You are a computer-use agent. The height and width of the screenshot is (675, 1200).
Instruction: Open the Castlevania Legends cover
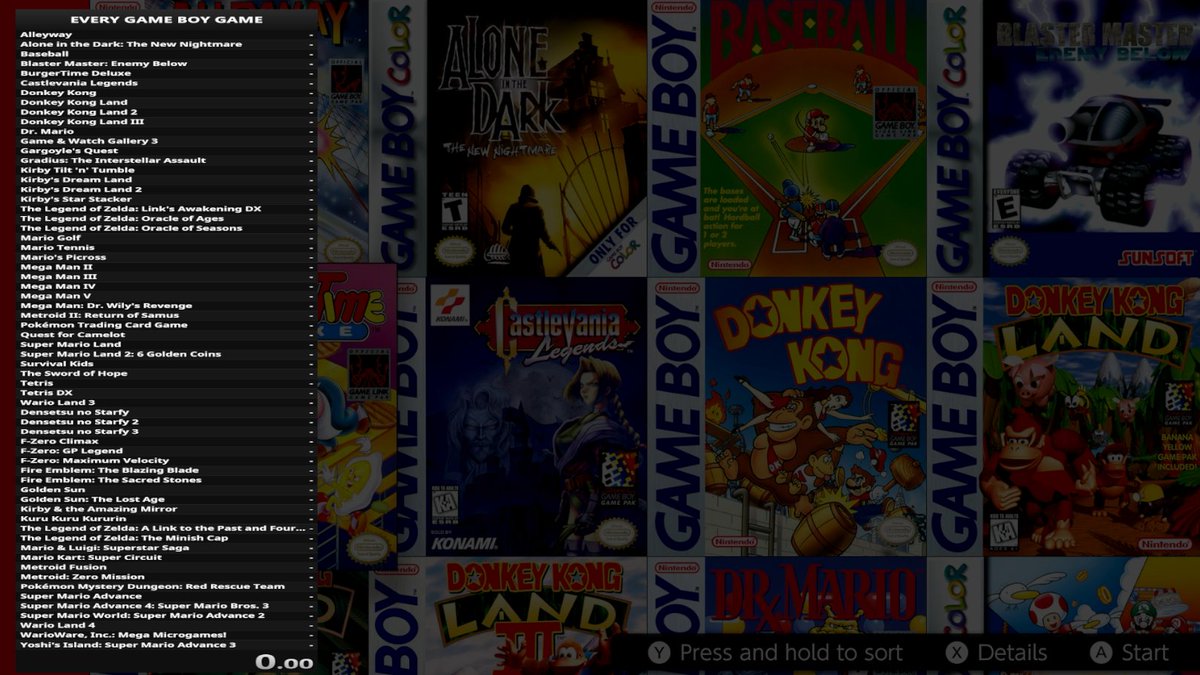[536, 417]
